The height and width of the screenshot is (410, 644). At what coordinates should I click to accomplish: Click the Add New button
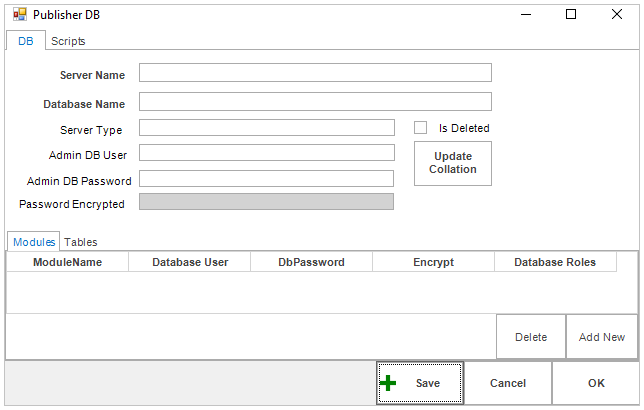[602, 337]
